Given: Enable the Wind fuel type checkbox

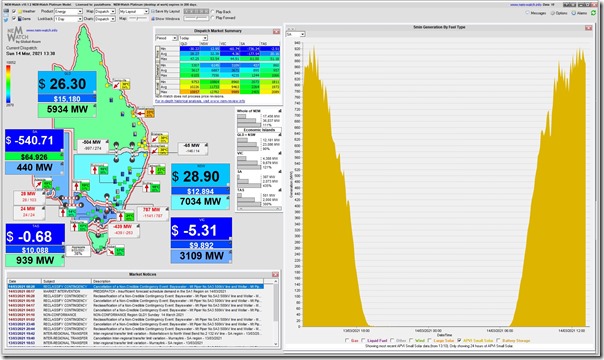Looking at the screenshot, I should click(x=411, y=340).
